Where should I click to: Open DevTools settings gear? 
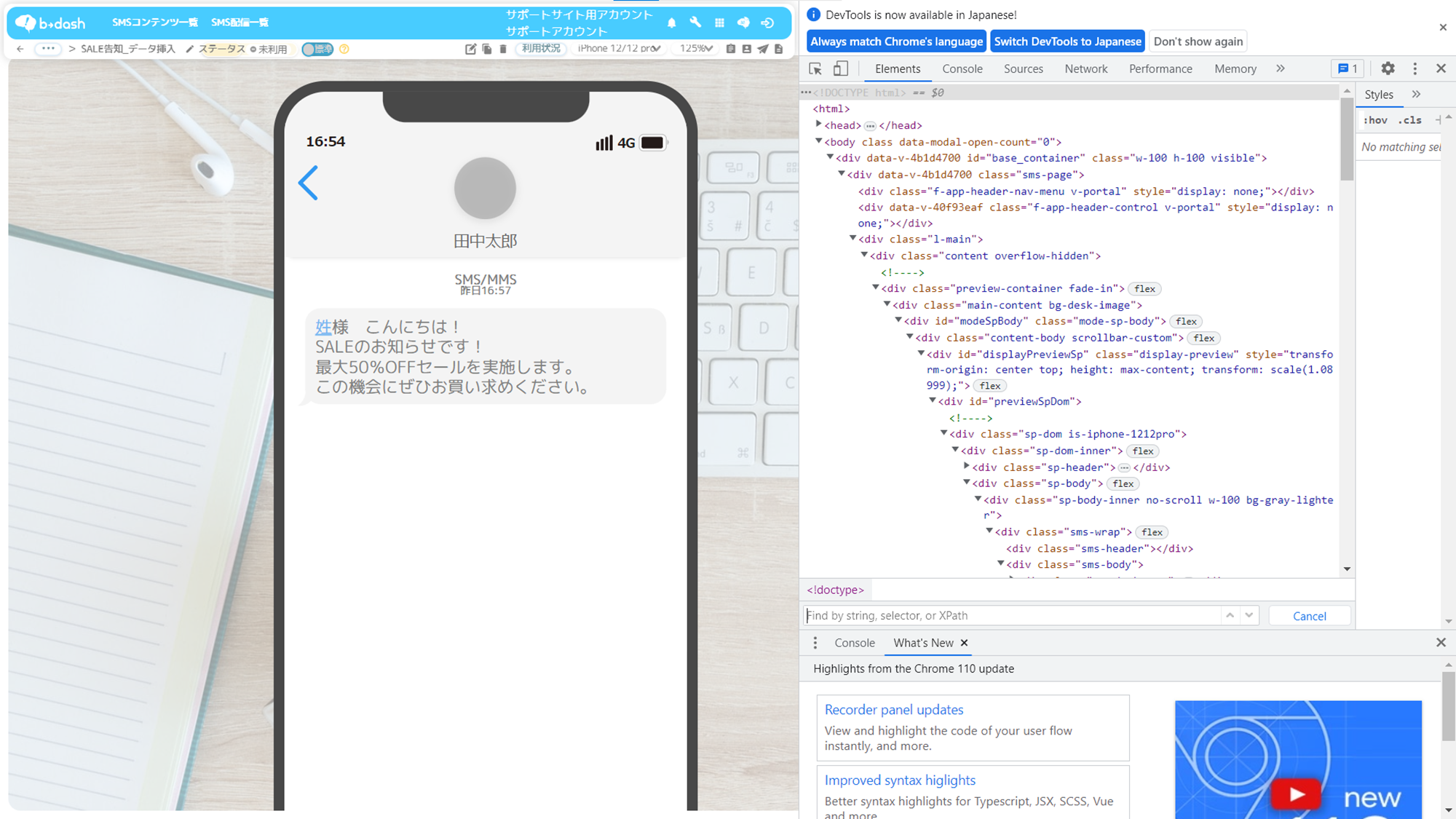1388,68
